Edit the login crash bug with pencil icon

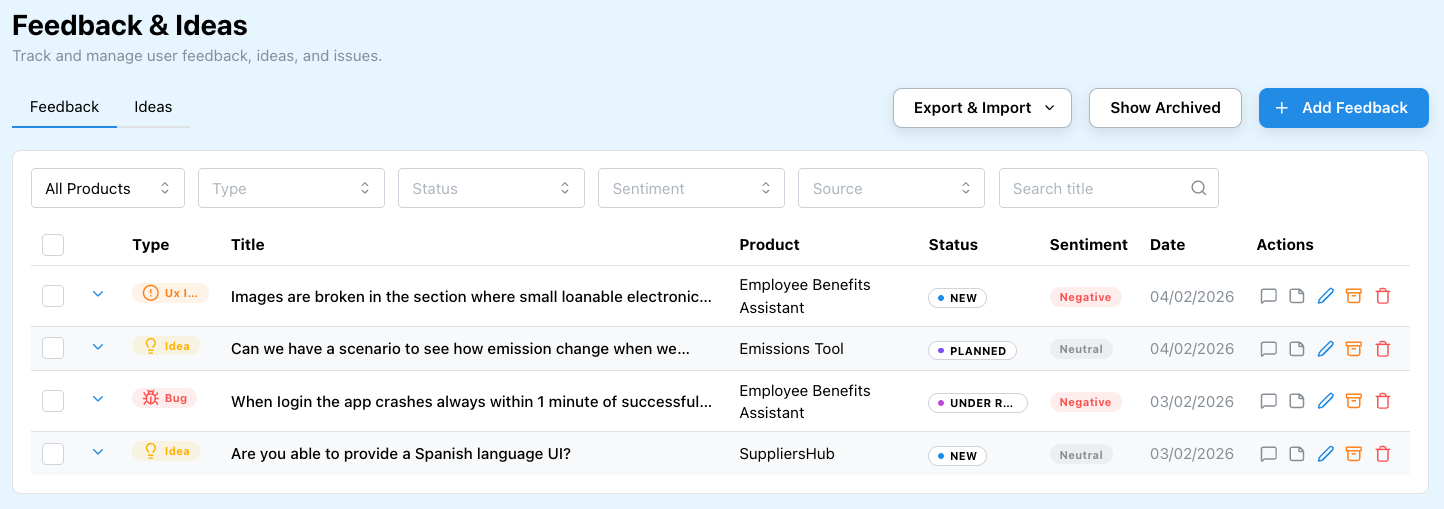pyautogui.click(x=1326, y=401)
